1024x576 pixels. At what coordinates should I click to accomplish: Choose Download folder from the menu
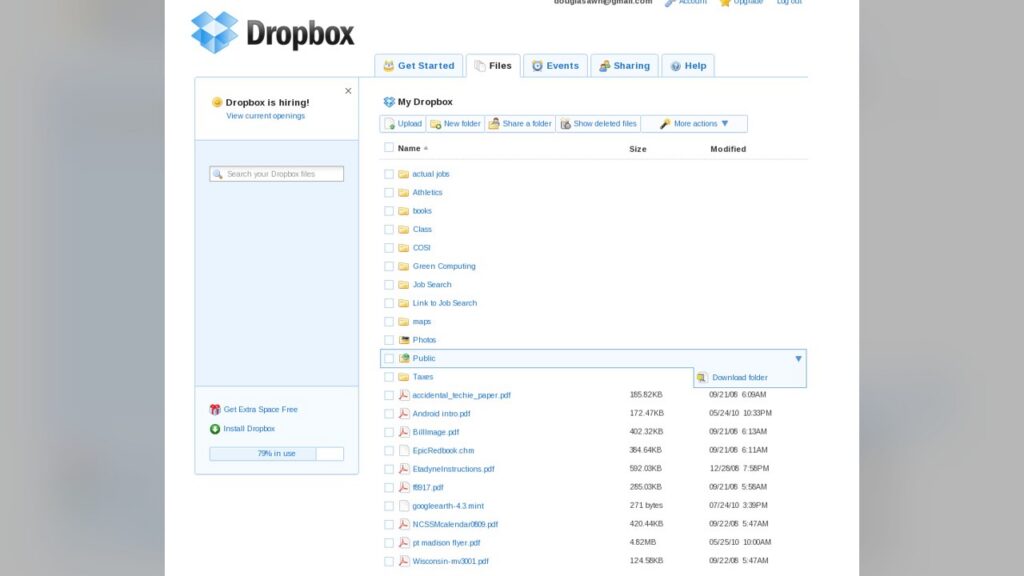click(x=739, y=377)
